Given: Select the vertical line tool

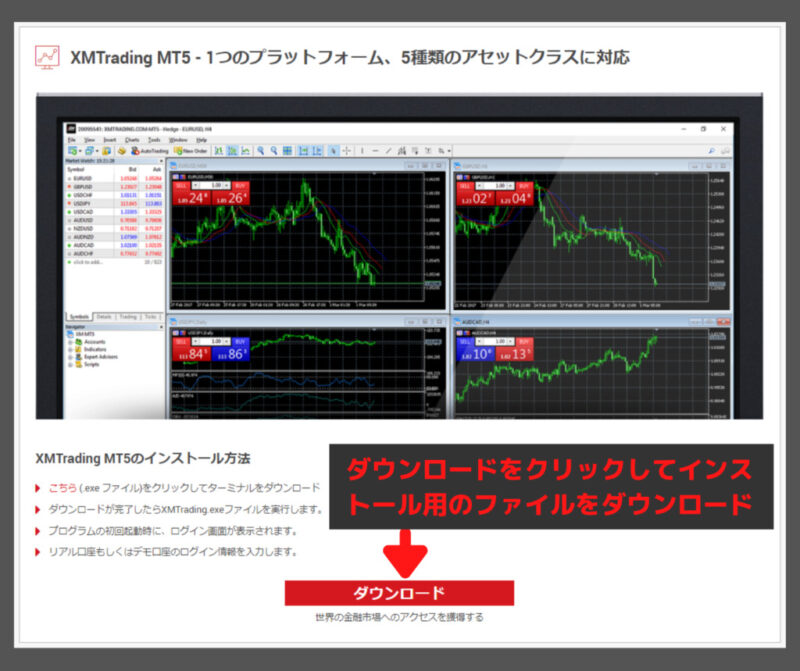Looking at the screenshot, I should point(362,151).
